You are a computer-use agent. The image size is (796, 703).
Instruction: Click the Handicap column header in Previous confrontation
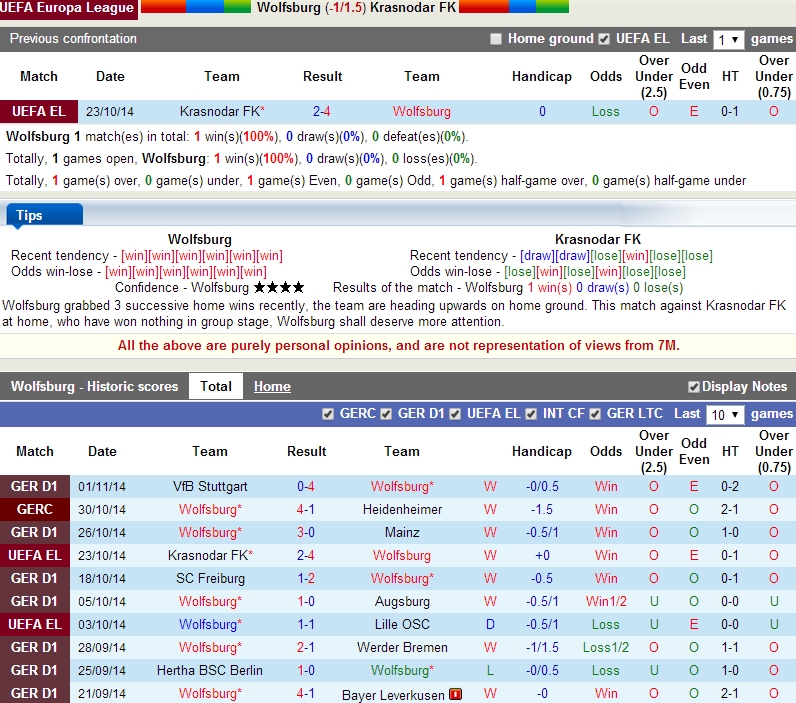542,77
